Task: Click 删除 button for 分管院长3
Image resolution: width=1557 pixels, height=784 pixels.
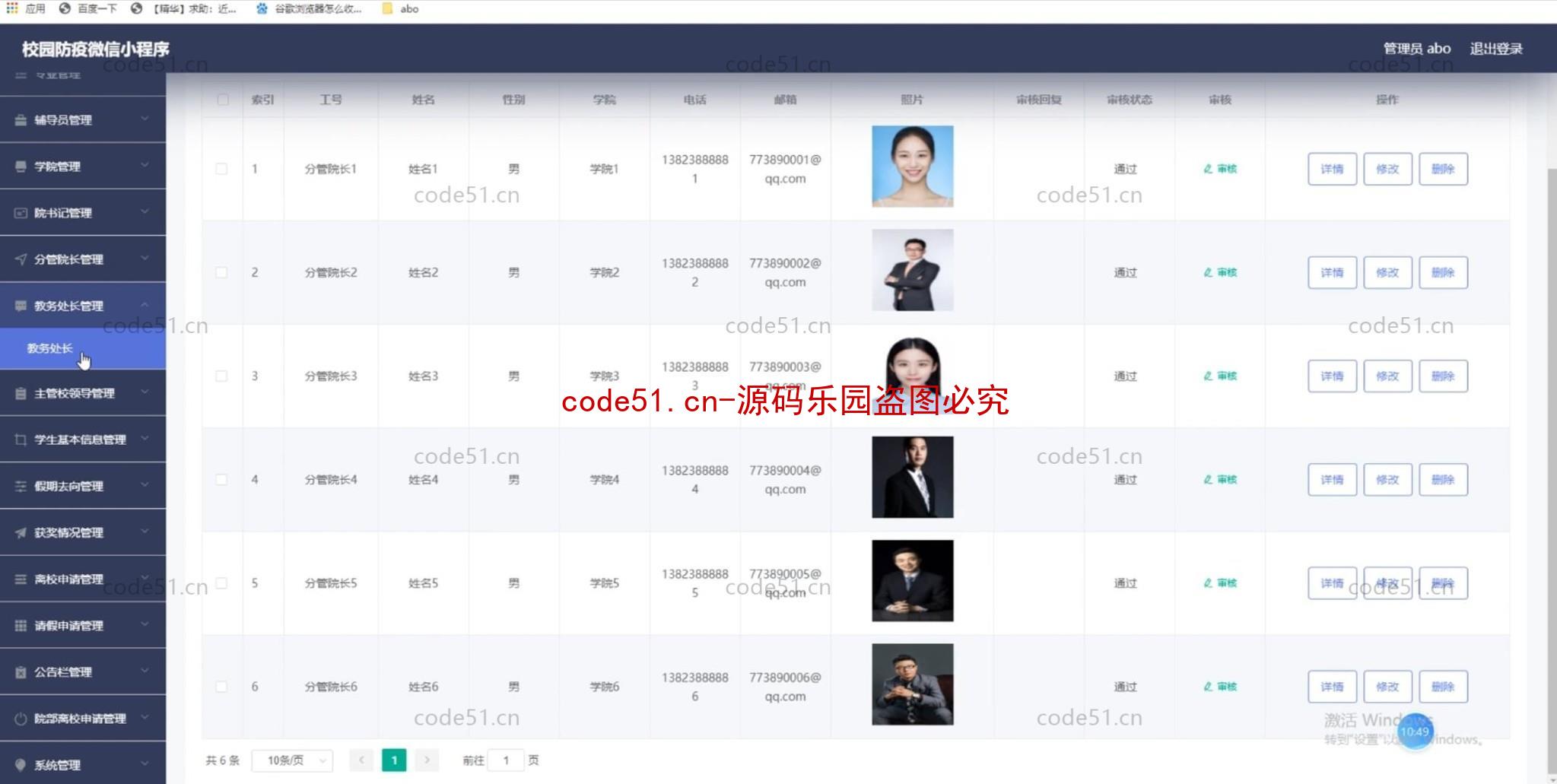Action: click(x=1443, y=376)
